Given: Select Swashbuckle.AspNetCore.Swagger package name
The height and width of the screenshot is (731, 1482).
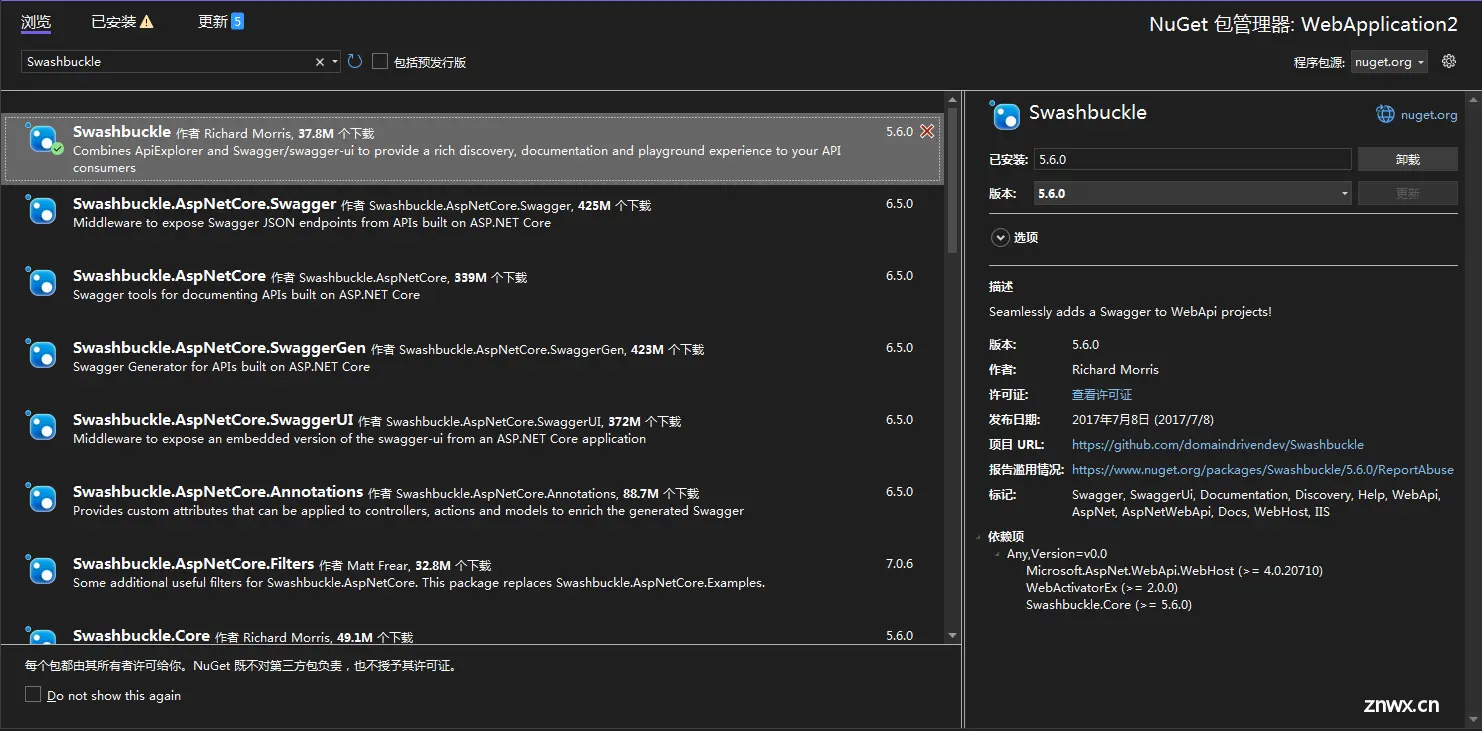Looking at the screenshot, I should click(204, 204).
